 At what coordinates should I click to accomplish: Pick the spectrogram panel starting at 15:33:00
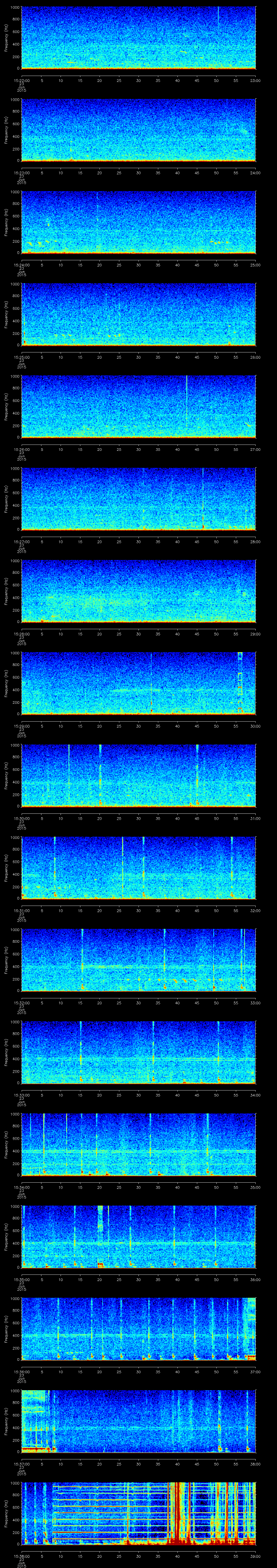point(139,1052)
